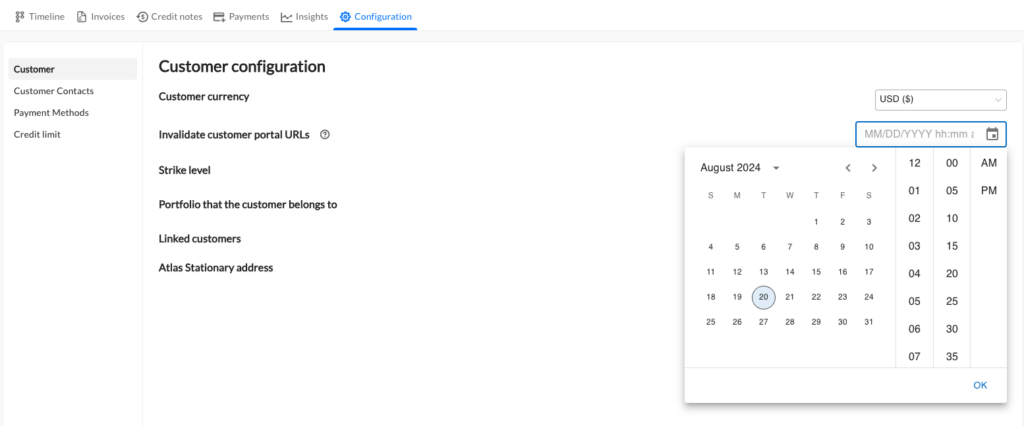Click the Insights chart icon

click(x=286, y=17)
